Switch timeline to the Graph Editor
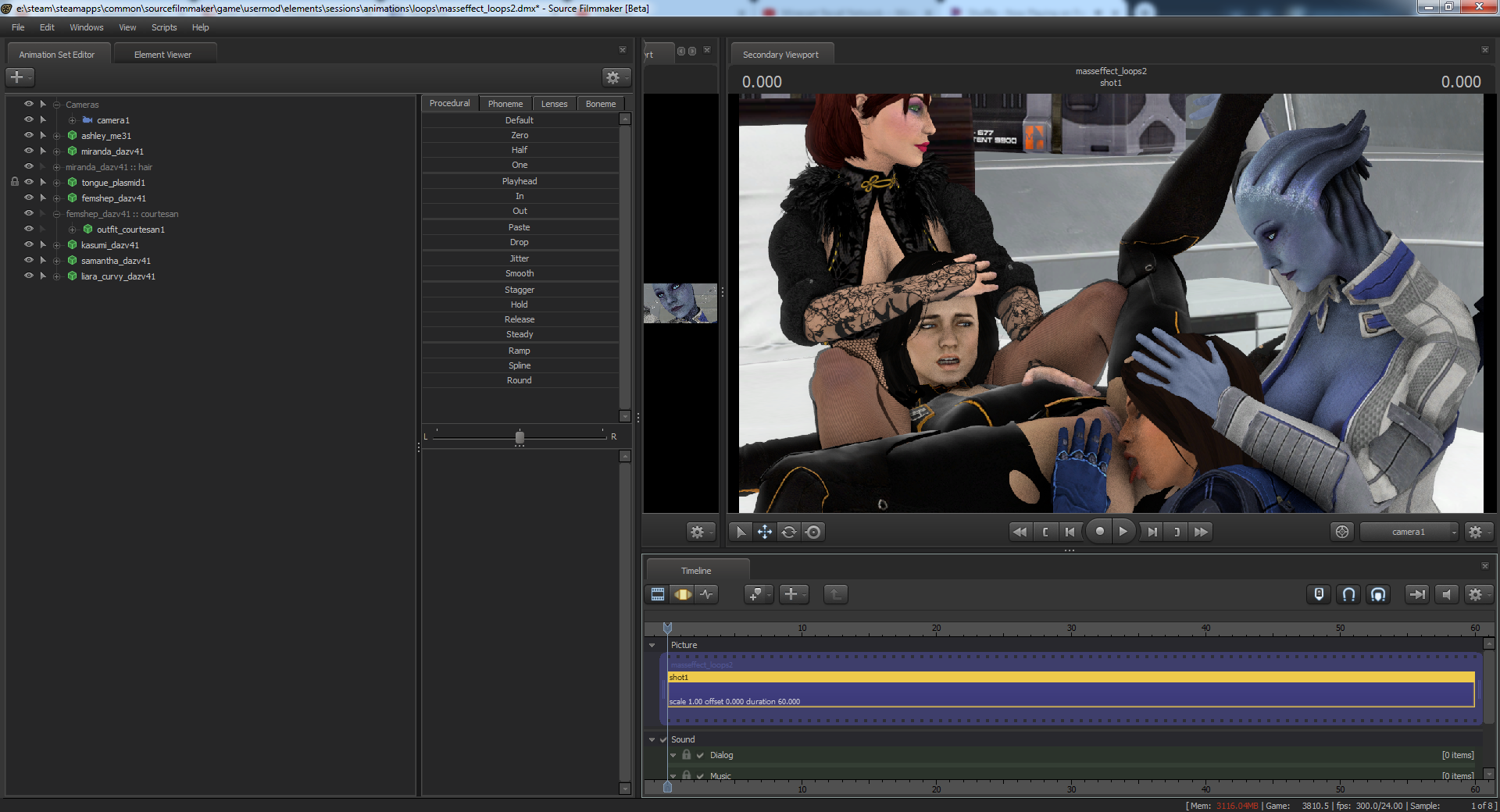1500x812 pixels. [x=707, y=594]
